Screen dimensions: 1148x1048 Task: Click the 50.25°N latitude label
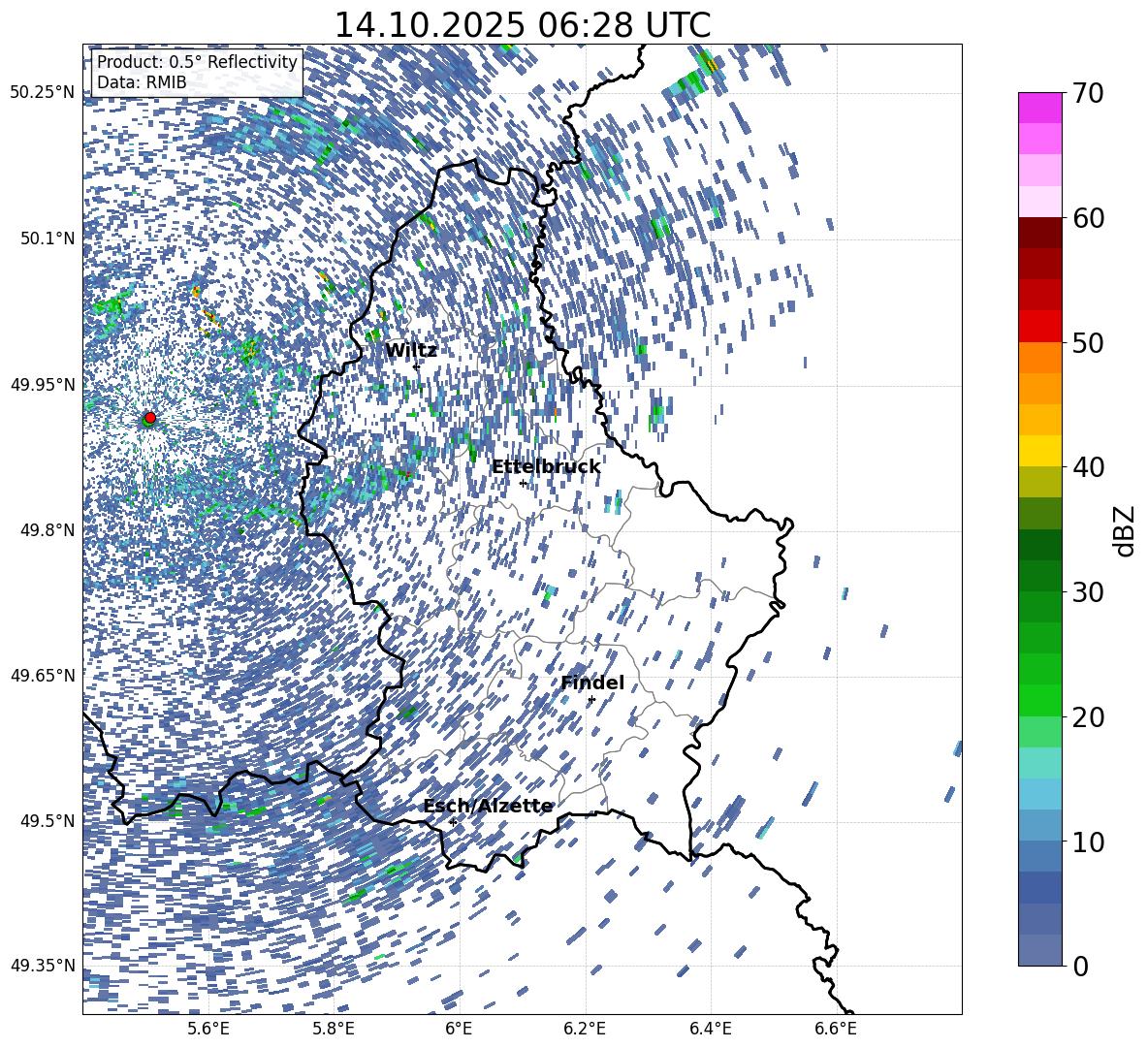pos(42,93)
